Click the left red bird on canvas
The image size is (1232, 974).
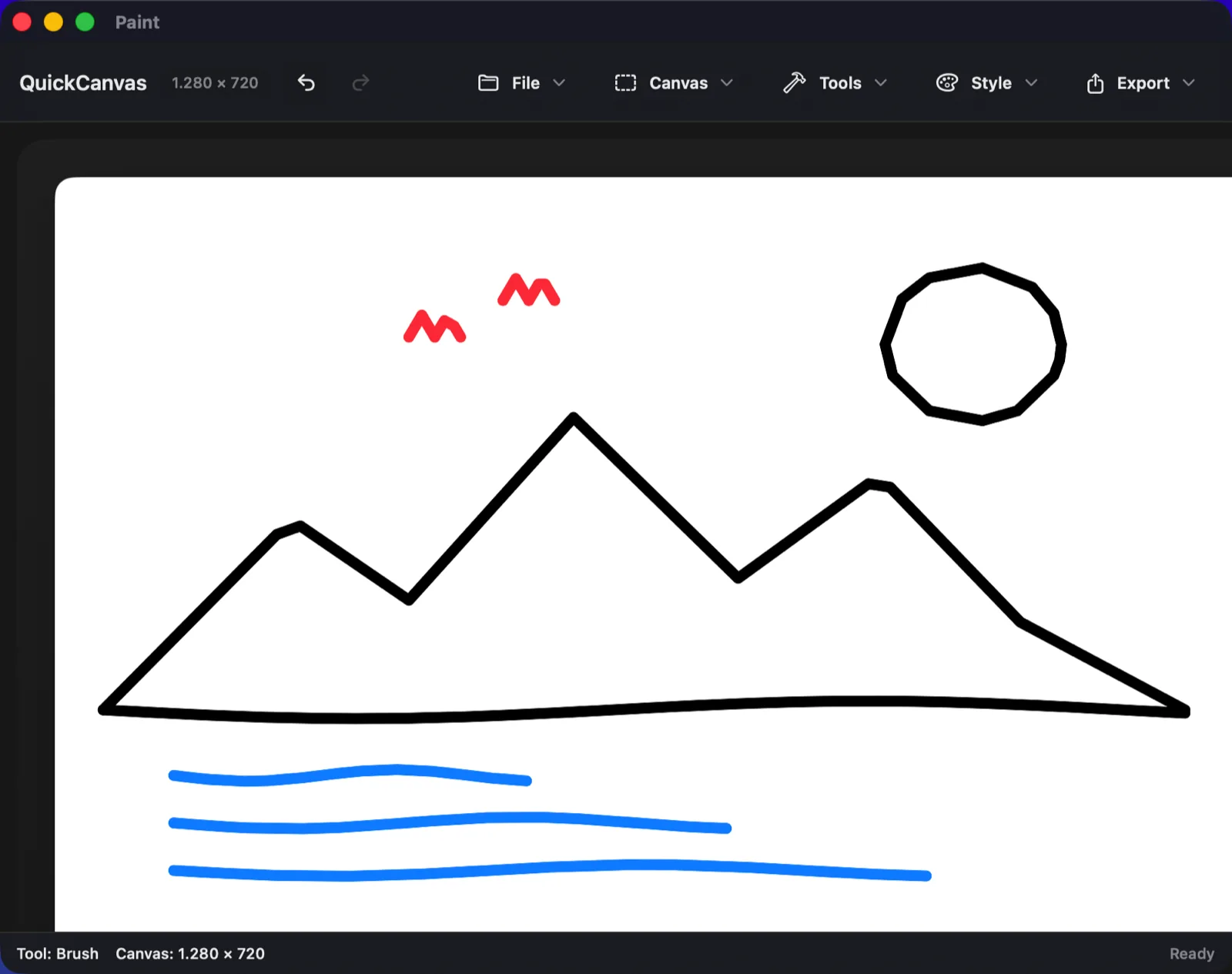pos(434,326)
